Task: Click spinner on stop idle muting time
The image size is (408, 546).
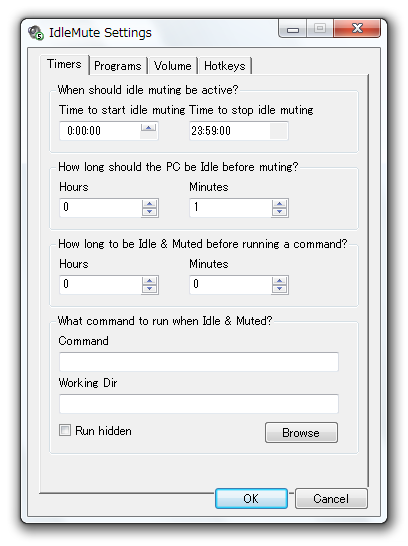Action: click(279, 131)
